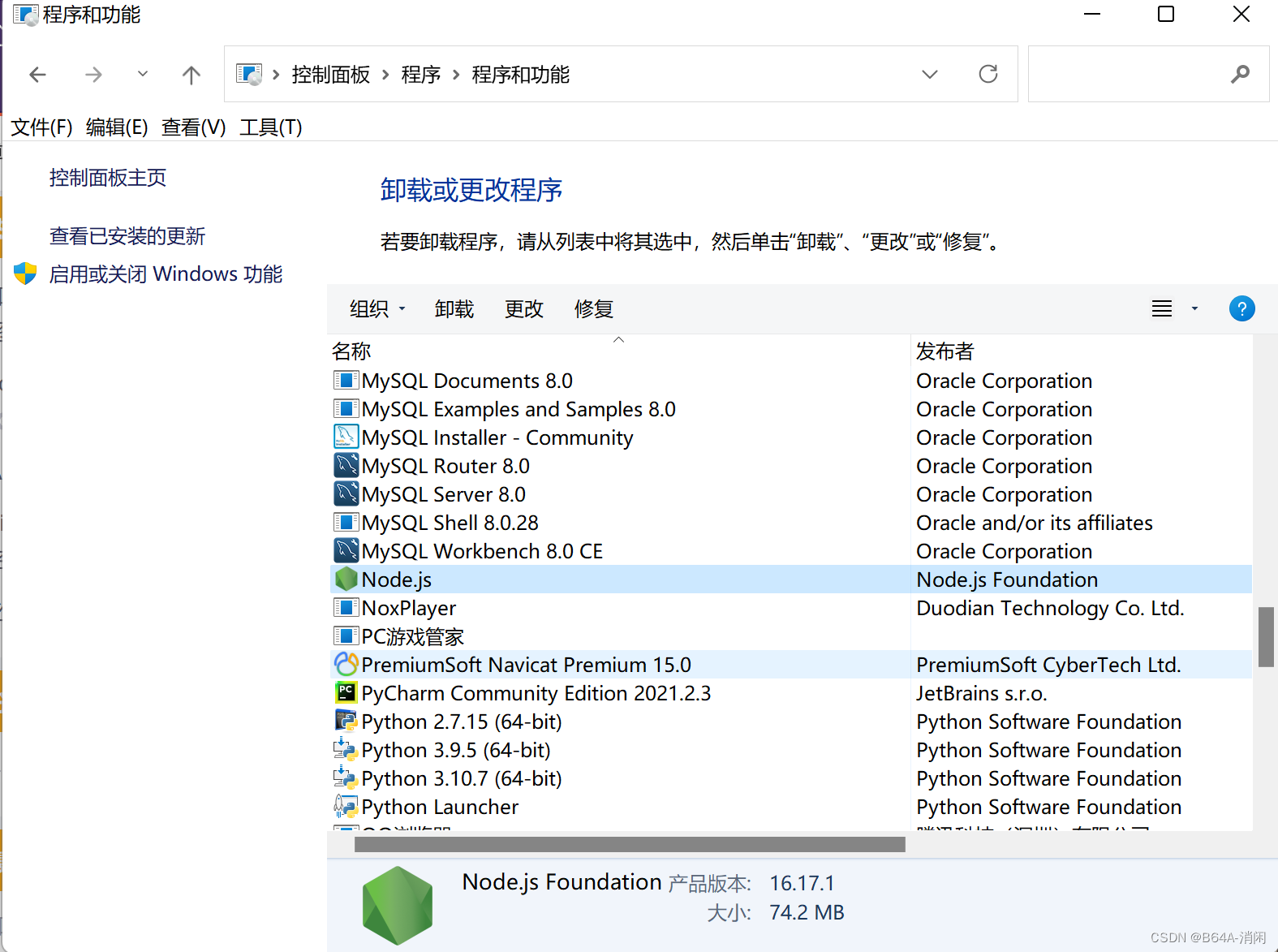1278x952 pixels.
Task: Click the PC游戏管家 program icon
Action: coord(346,636)
